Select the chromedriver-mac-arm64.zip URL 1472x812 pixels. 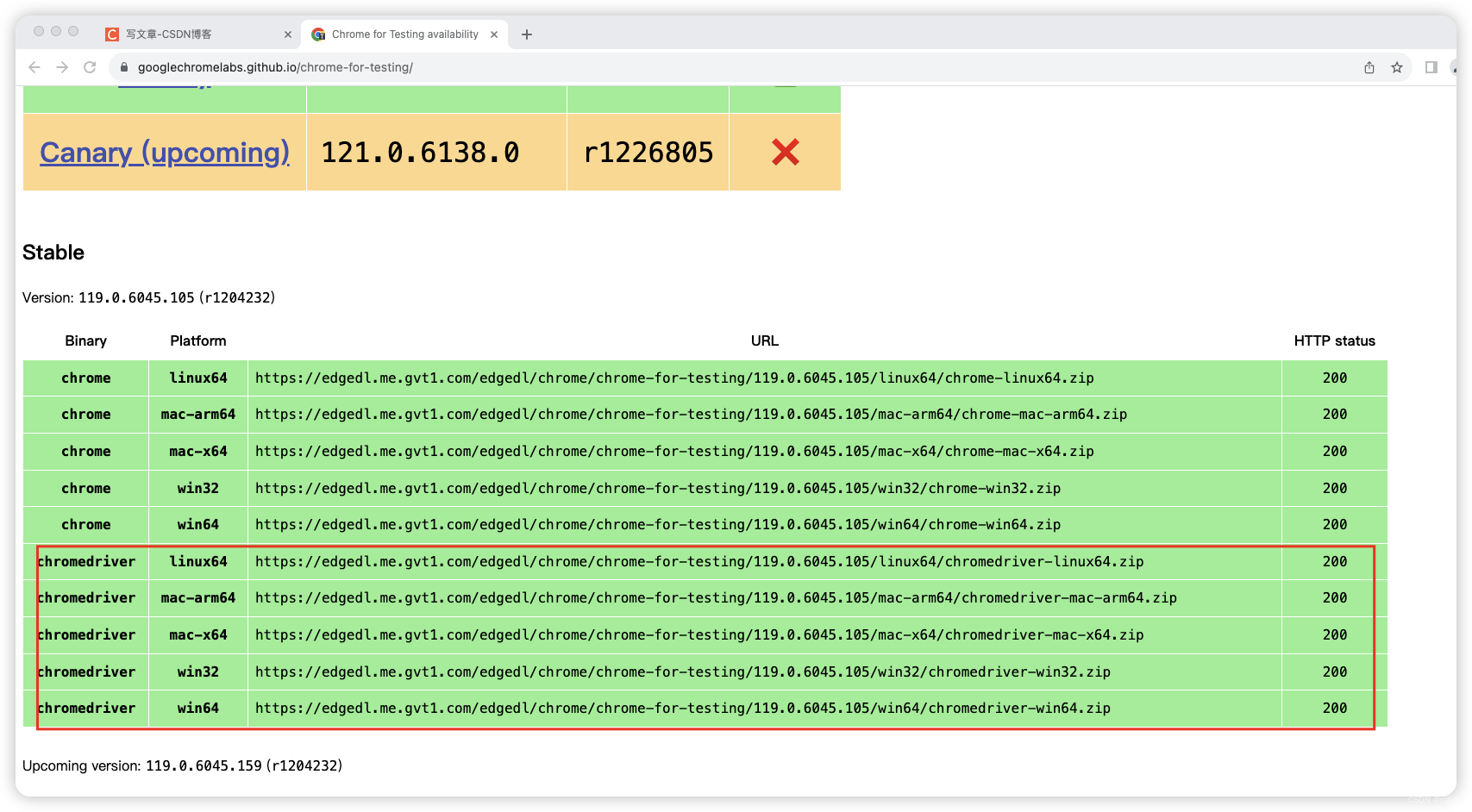[716, 598]
